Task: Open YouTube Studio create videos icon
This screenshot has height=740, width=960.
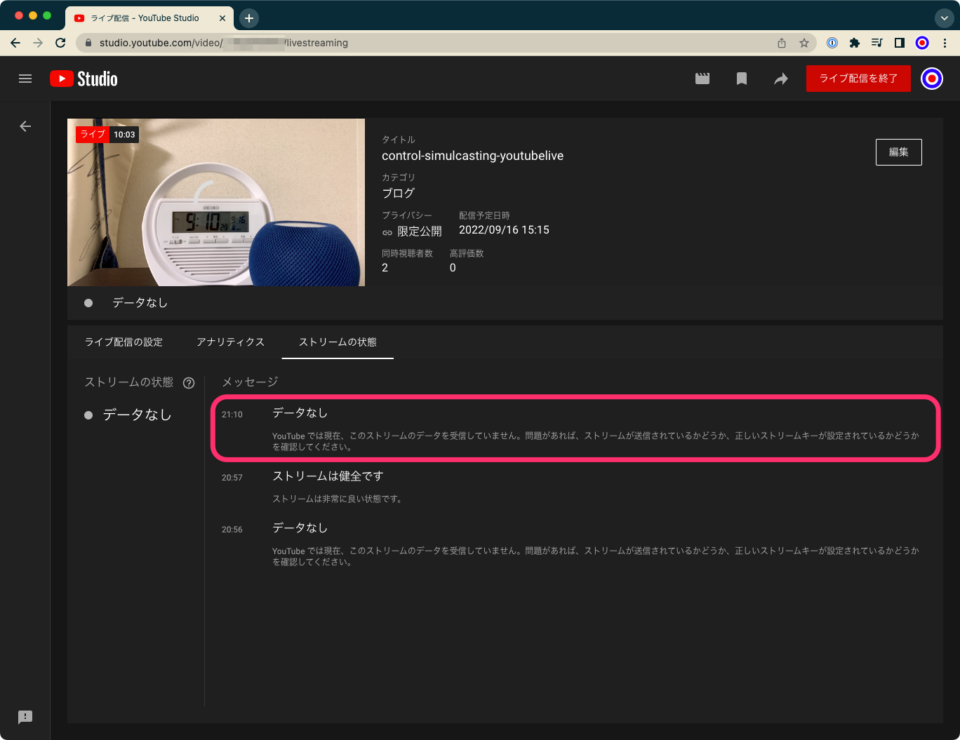Action: click(701, 78)
